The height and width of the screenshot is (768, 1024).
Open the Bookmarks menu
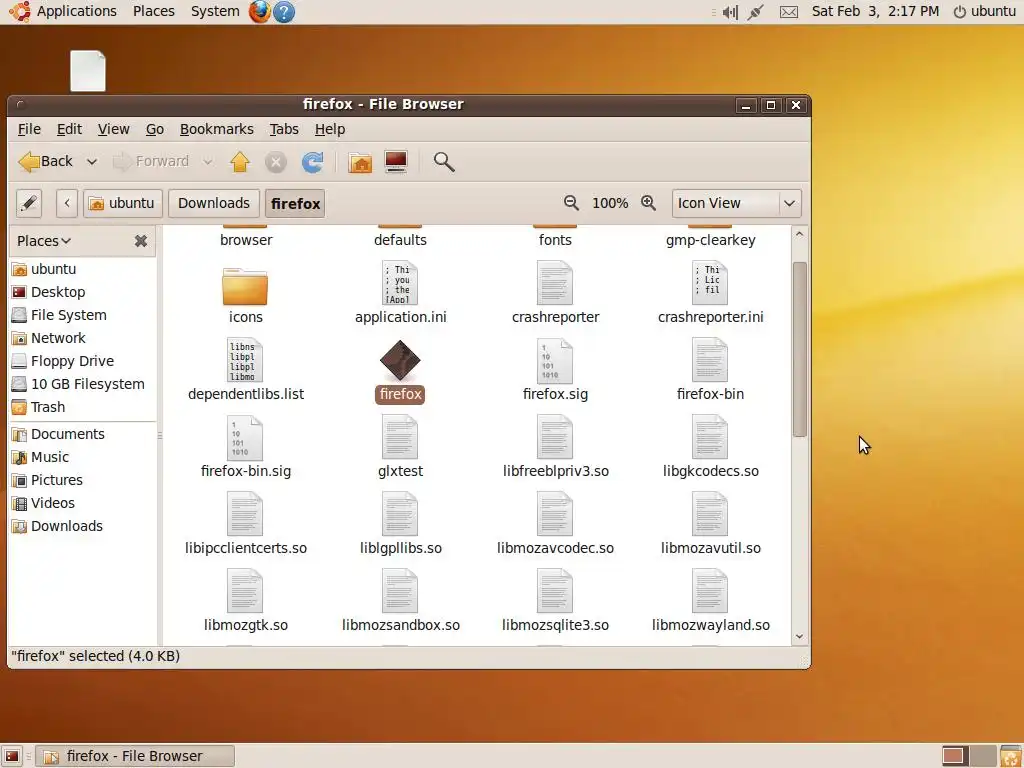217,129
